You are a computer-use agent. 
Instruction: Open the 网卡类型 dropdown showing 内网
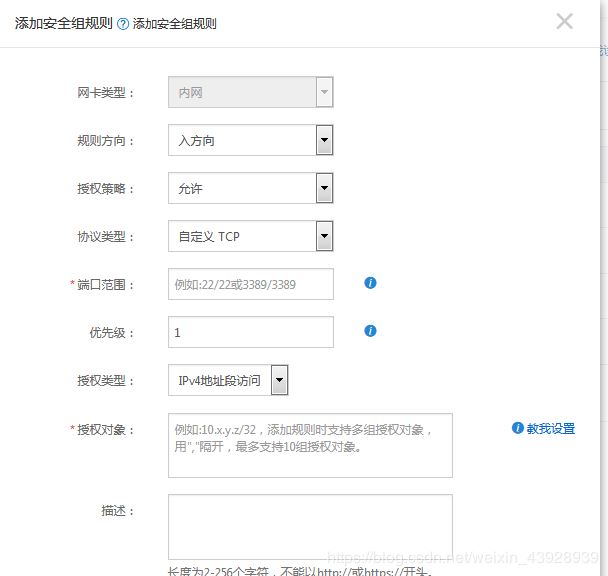pyautogui.click(x=250, y=92)
